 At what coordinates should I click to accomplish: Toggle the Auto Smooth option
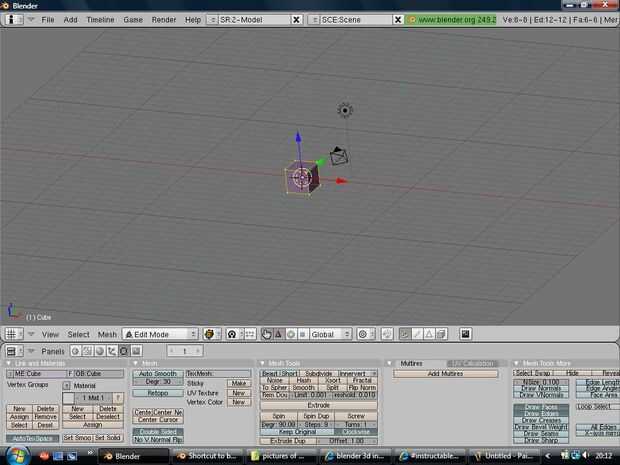coord(158,373)
